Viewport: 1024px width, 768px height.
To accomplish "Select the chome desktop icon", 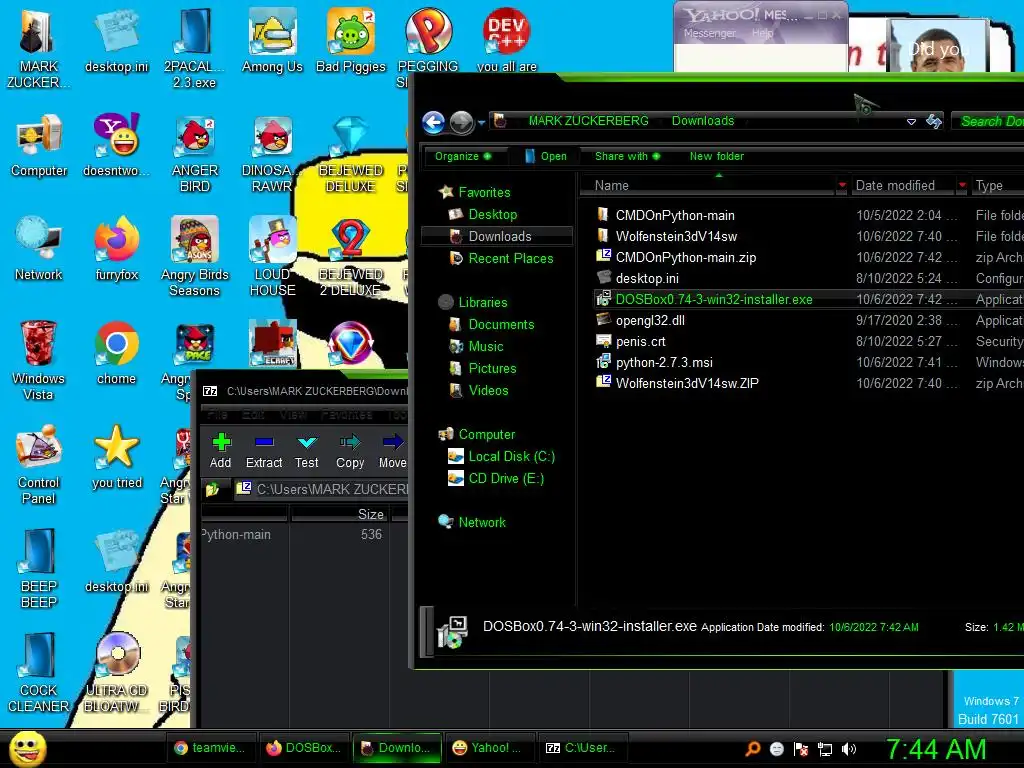I will [x=117, y=353].
